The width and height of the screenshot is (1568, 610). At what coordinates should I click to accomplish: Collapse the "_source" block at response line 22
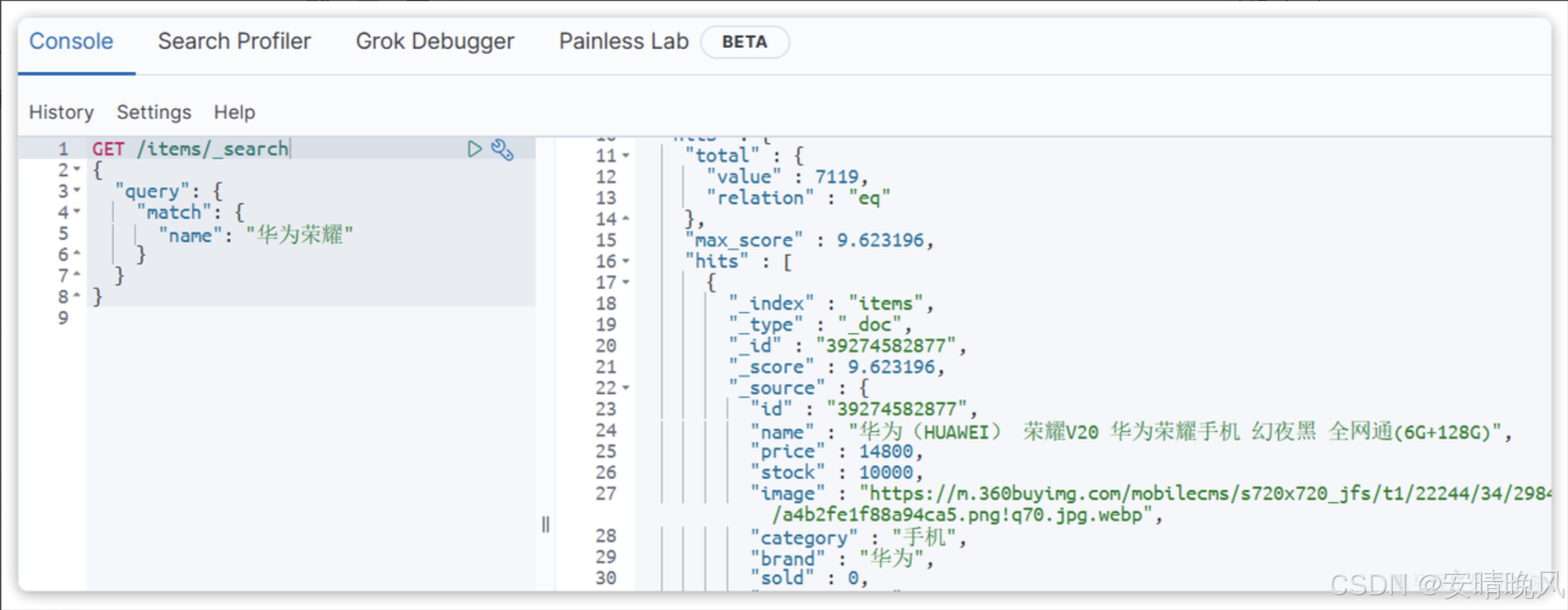[x=626, y=388]
